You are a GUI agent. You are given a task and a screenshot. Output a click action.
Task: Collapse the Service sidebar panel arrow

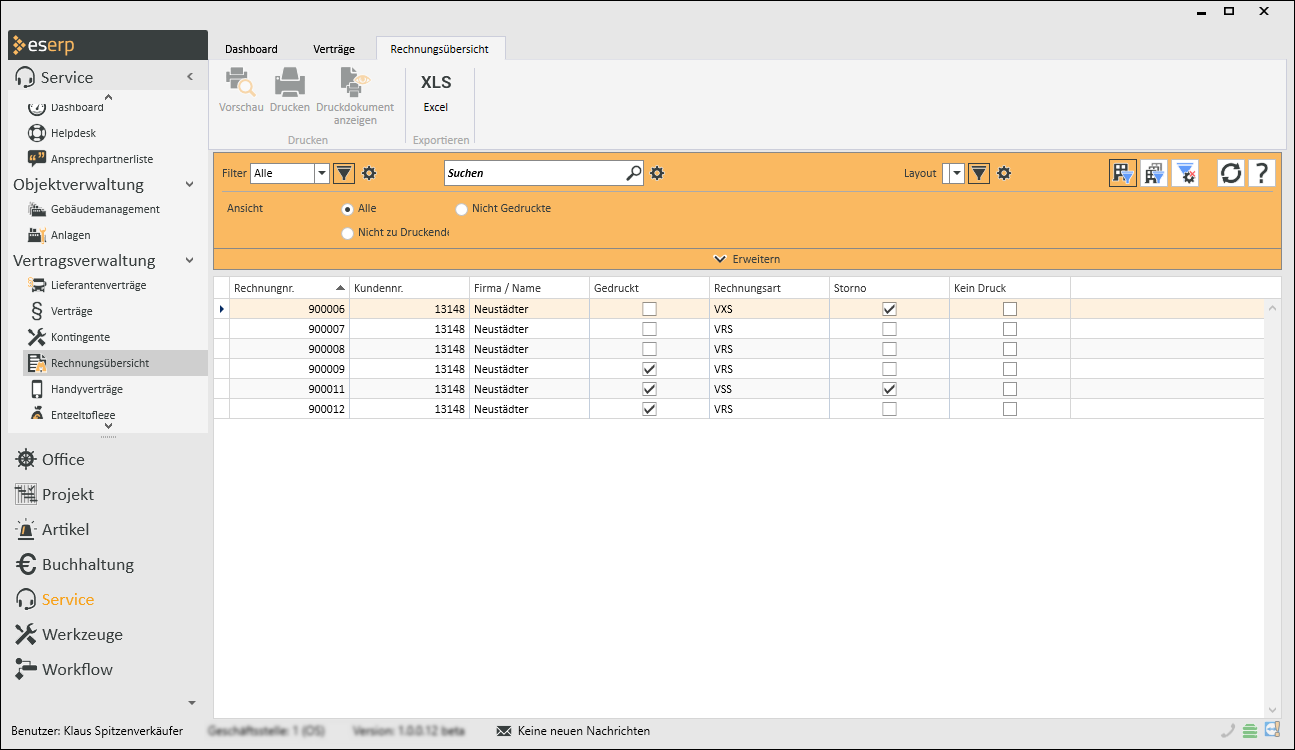click(190, 77)
